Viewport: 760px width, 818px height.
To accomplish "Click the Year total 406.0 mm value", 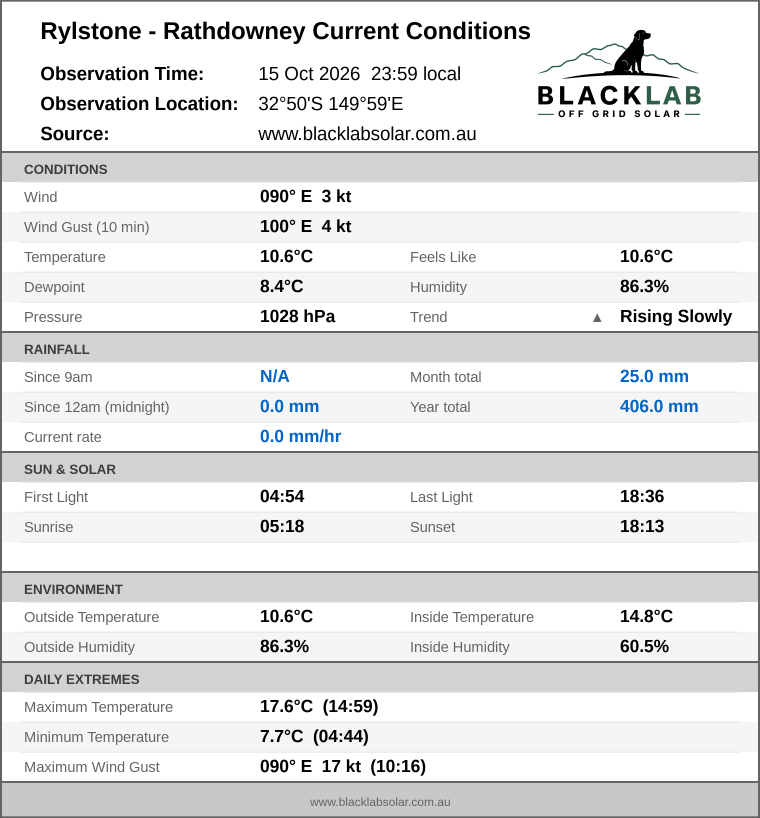I will click(x=659, y=406).
